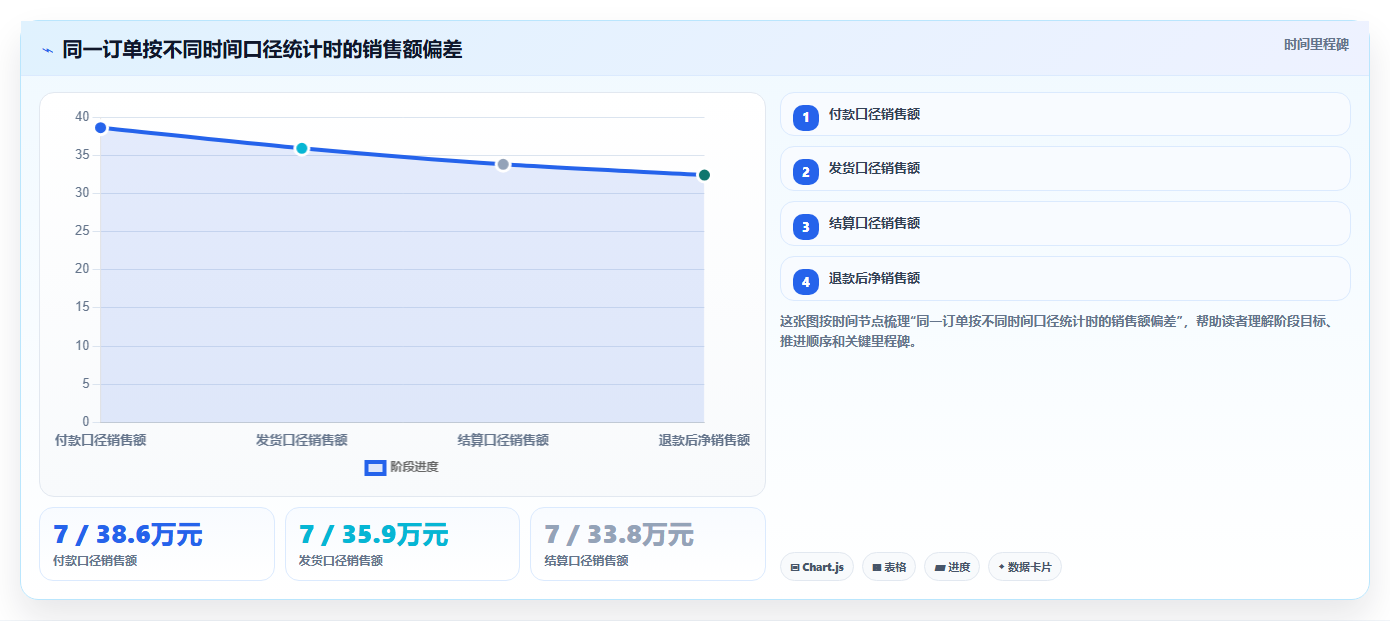Open the 7 / 35.9万元 data card

(402, 544)
